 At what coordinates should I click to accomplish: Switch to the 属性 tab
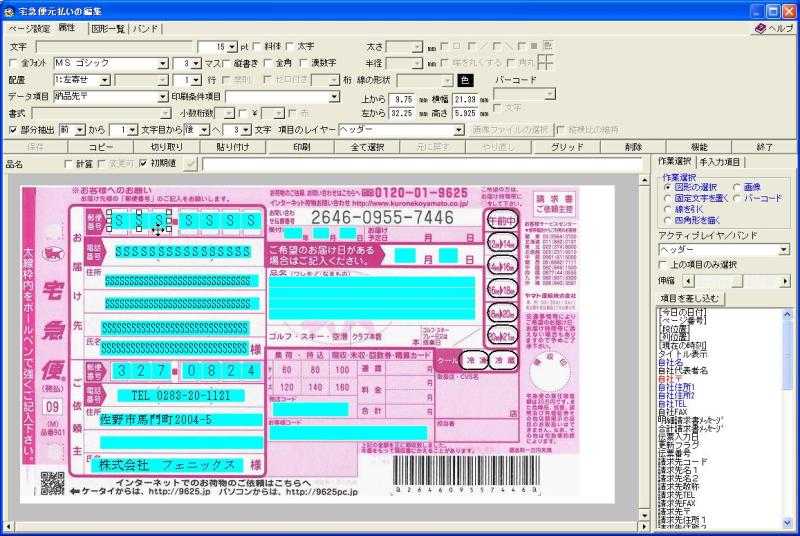coord(67,28)
